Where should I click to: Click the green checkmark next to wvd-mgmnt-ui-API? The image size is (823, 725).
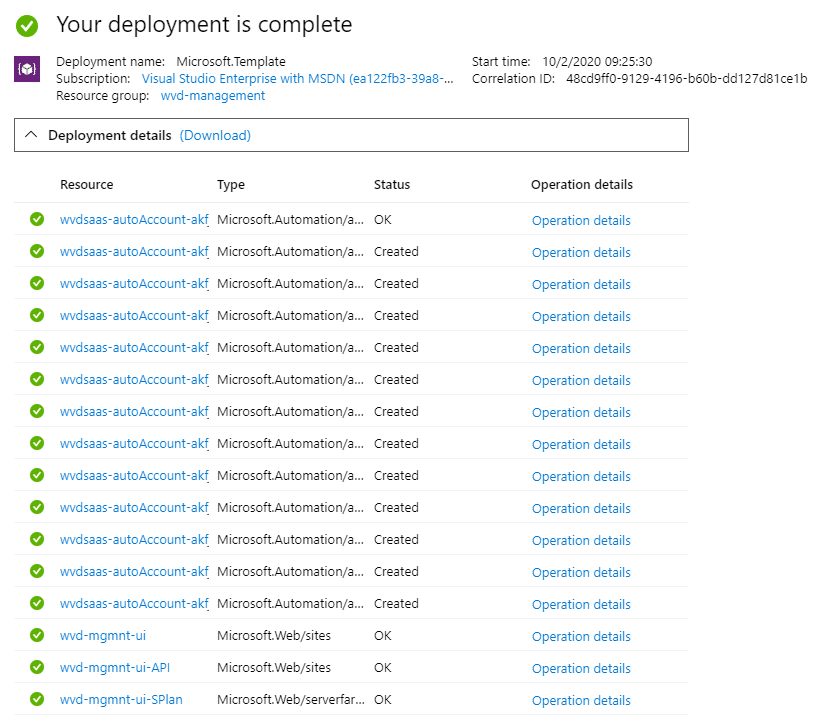point(37,667)
